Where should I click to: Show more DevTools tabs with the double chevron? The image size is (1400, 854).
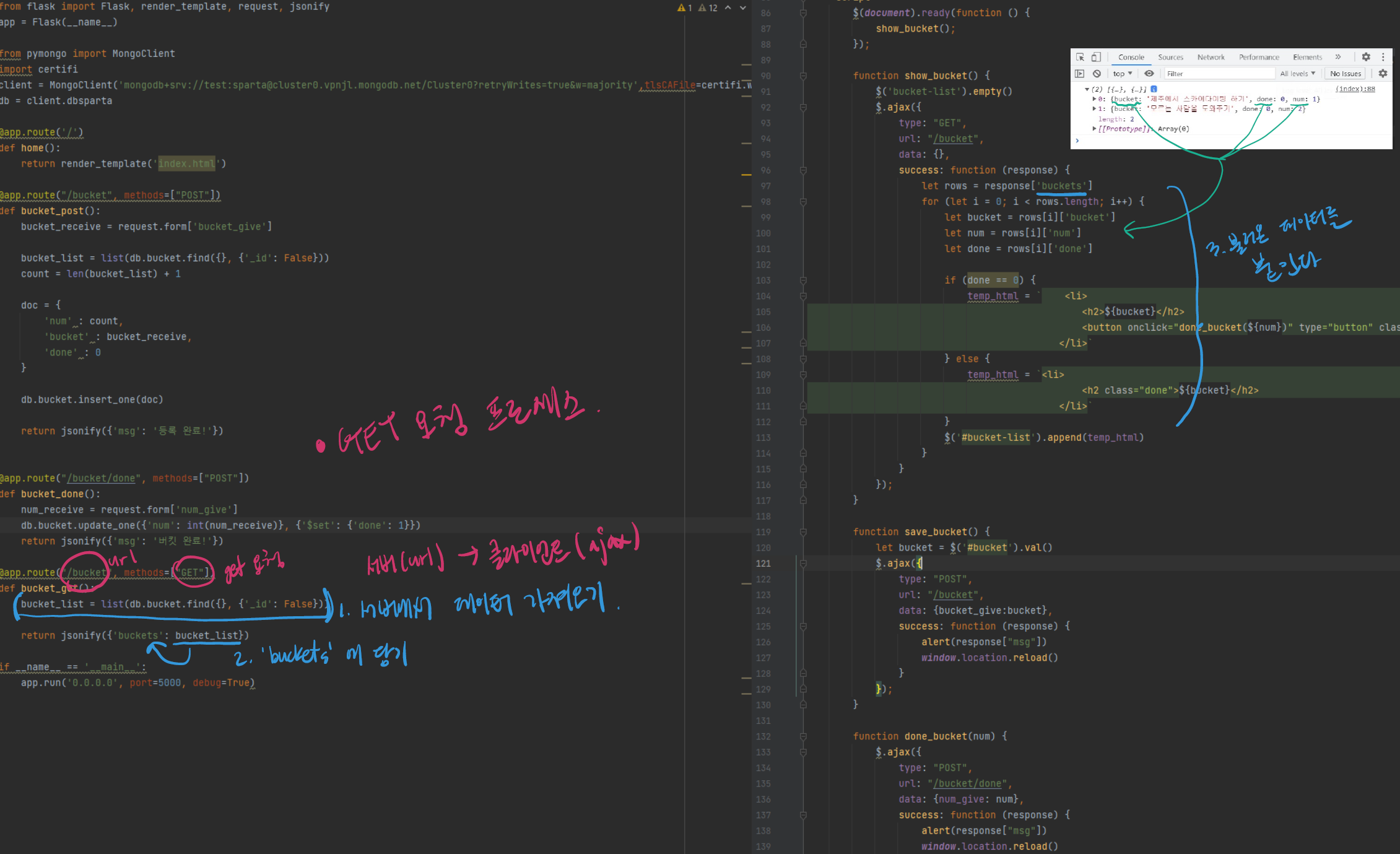point(1338,57)
